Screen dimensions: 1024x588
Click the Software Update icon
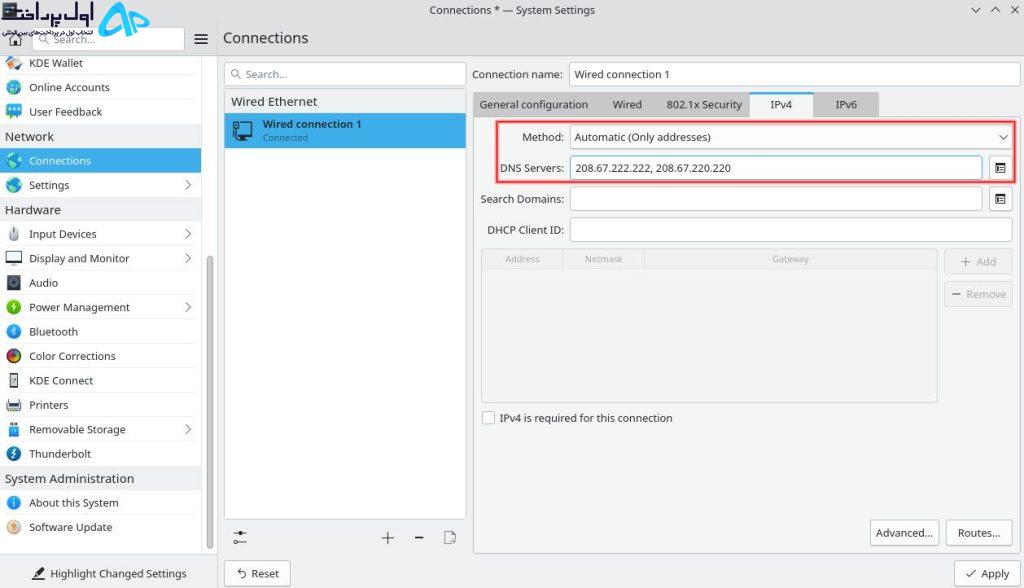pos(13,527)
